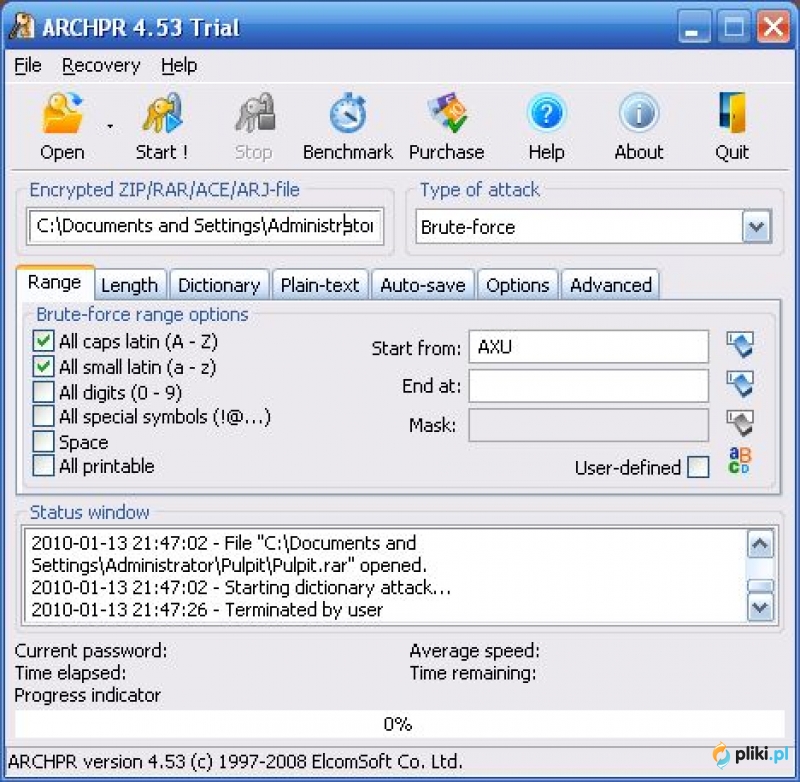The image size is (800, 782).
Task: Click the status window scroll-up arrow
Action: tap(760, 544)
